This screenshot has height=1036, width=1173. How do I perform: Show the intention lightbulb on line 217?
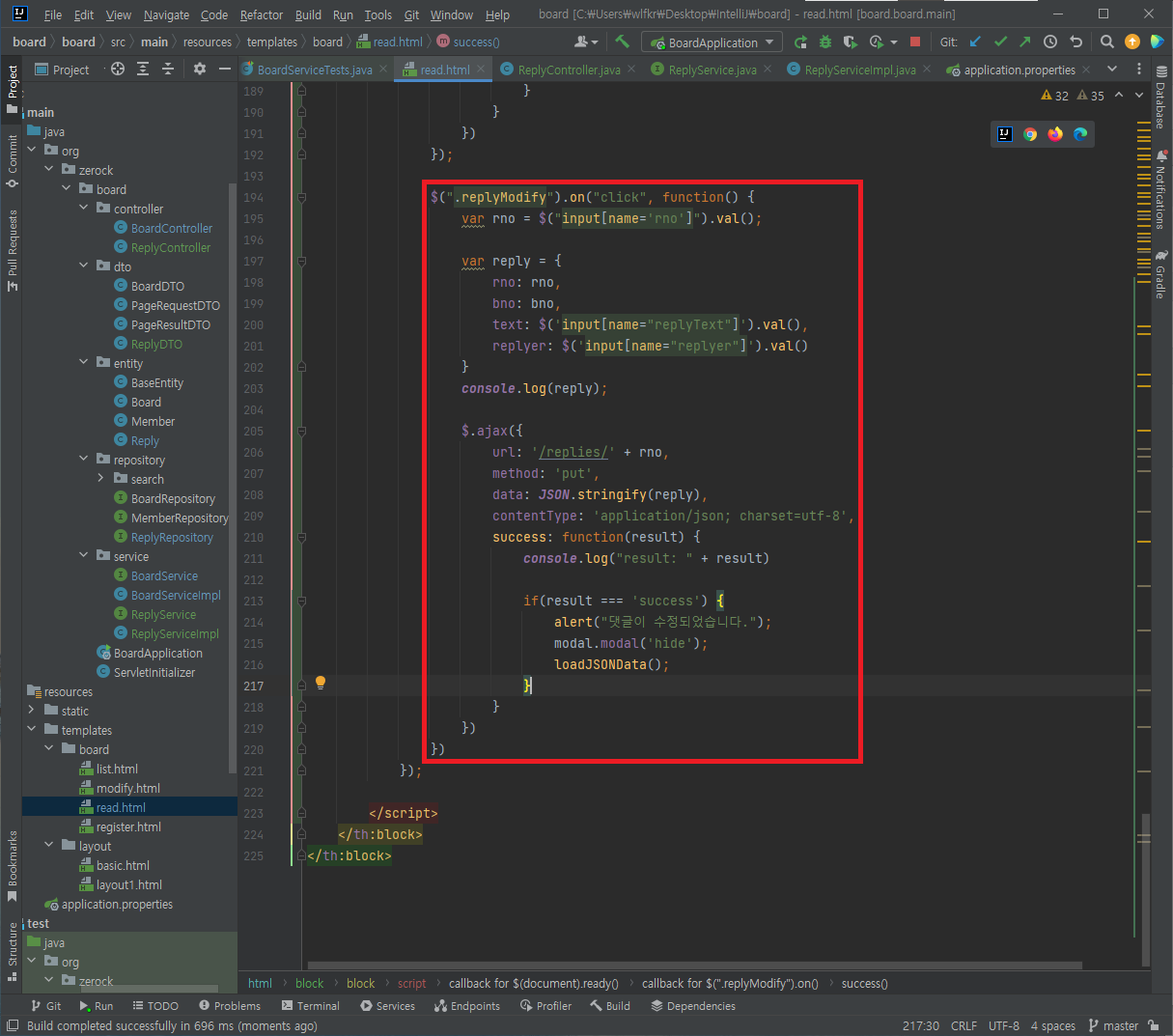321,684
